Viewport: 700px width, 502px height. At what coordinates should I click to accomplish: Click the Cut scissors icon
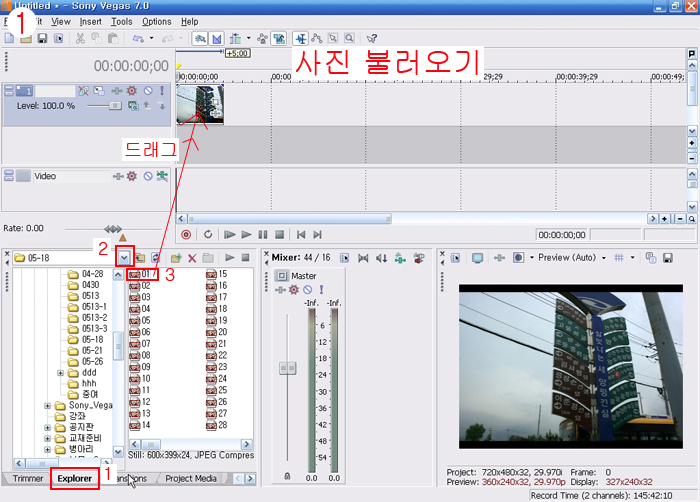tap(80, 39)
